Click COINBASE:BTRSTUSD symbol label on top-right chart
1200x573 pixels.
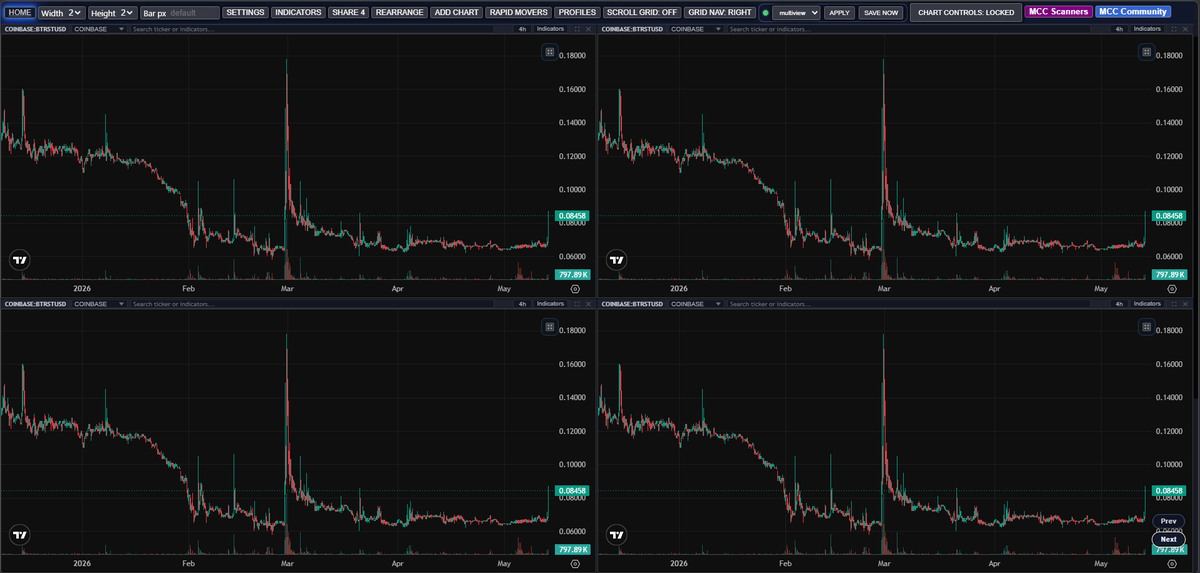[x=632, y=29]
